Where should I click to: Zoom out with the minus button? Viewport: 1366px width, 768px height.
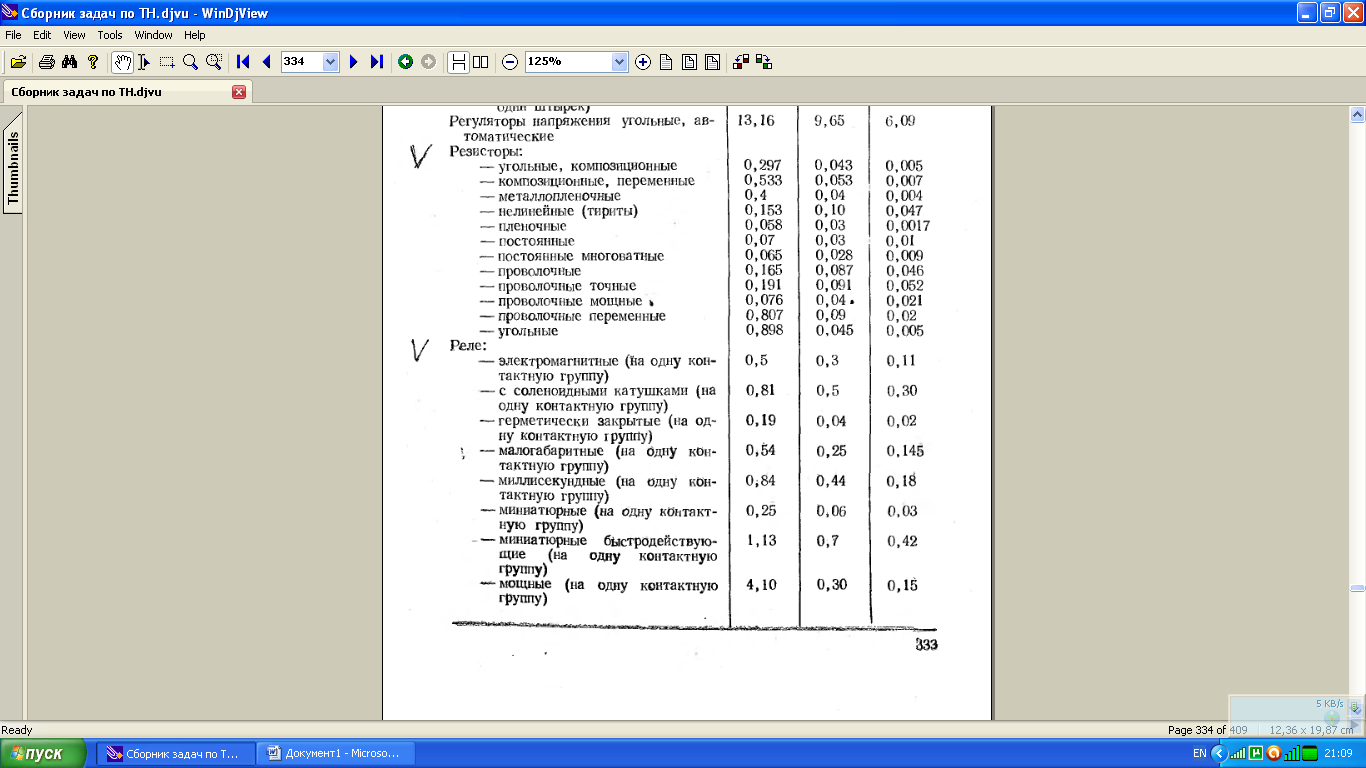tap(510, 62)
